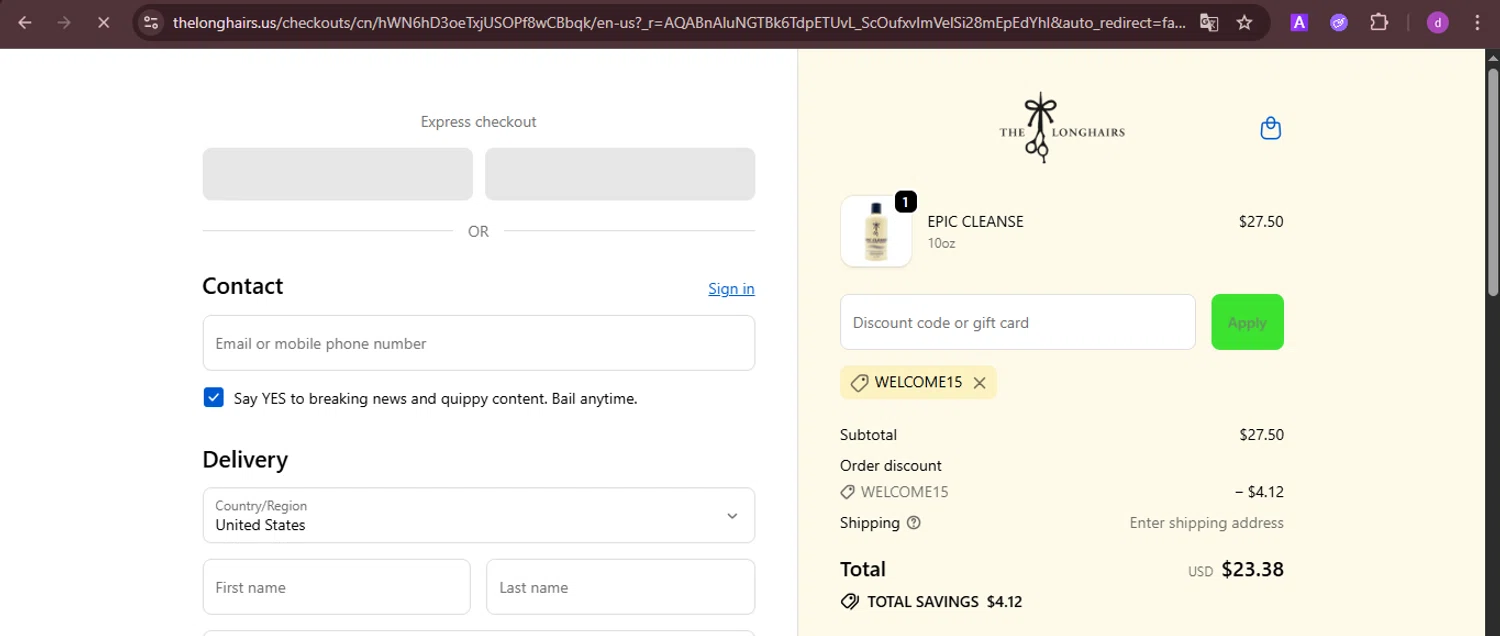Click The Longhairs logo
The width and height of the screenshot is (1500, 636).
[x=1061, y=129]
